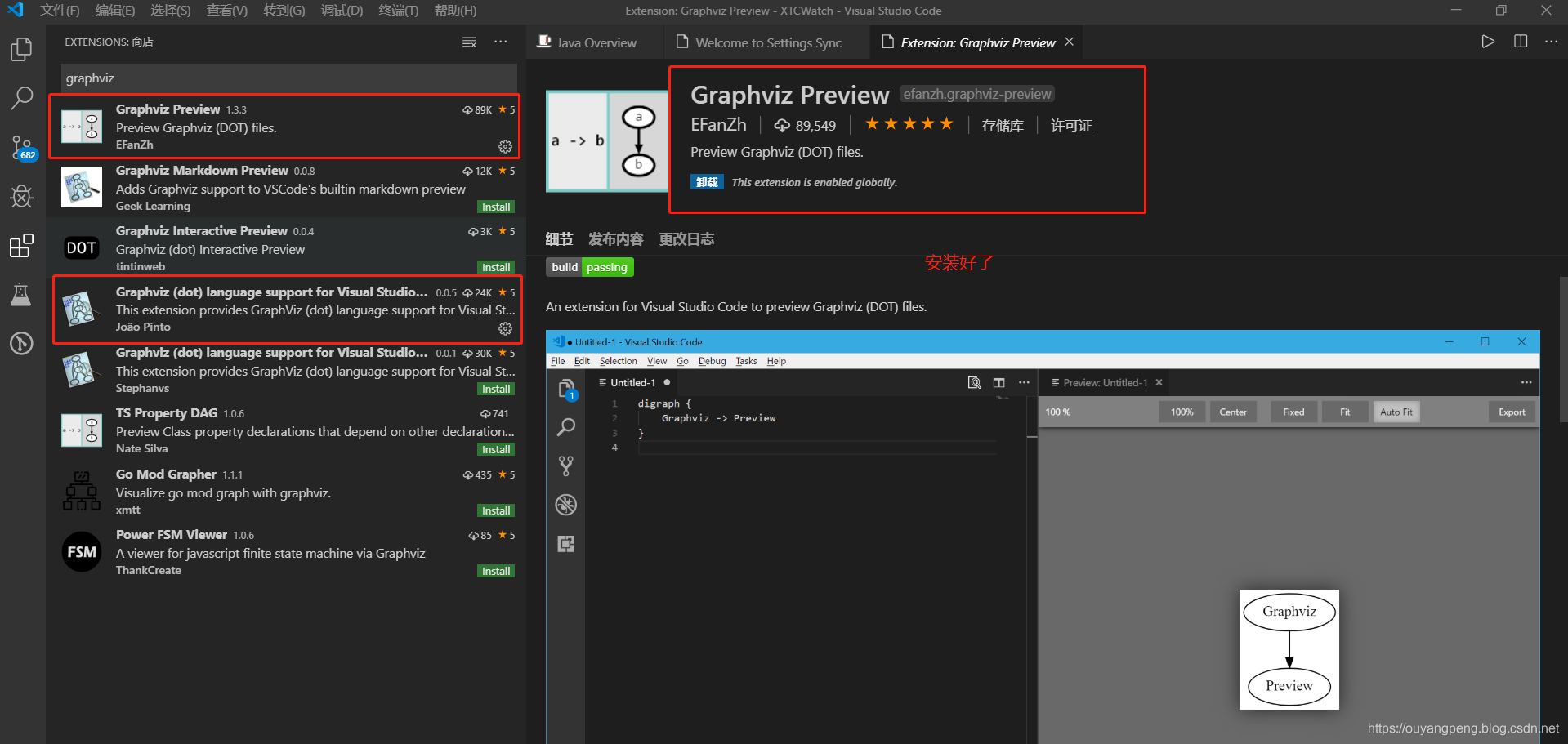1568x744 pixels.
Task: Open the 帮助(H) menu
Action: [x=455, y=11]
